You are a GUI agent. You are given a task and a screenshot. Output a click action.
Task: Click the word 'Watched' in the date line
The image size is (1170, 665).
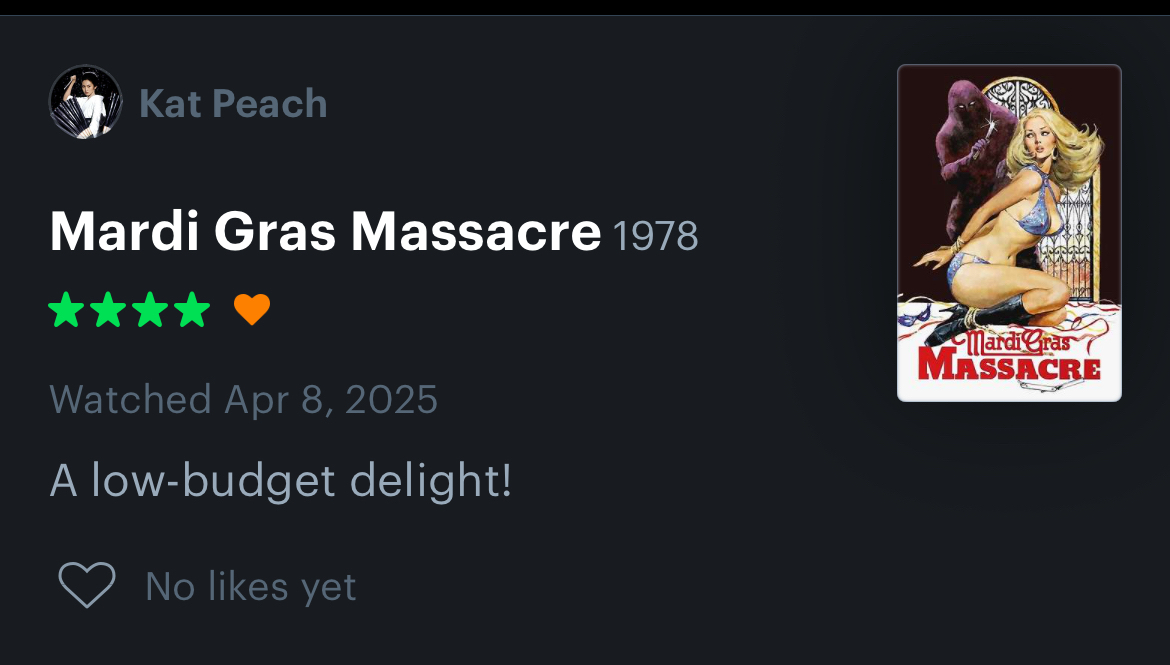click(131, 399)
